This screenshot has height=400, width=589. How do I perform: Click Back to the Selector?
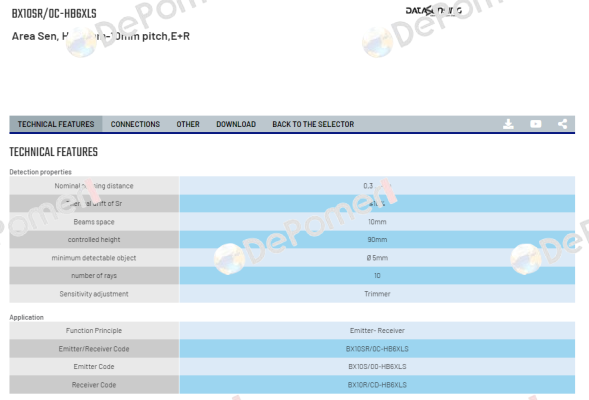pyautogui.click(x=313, y=124)
